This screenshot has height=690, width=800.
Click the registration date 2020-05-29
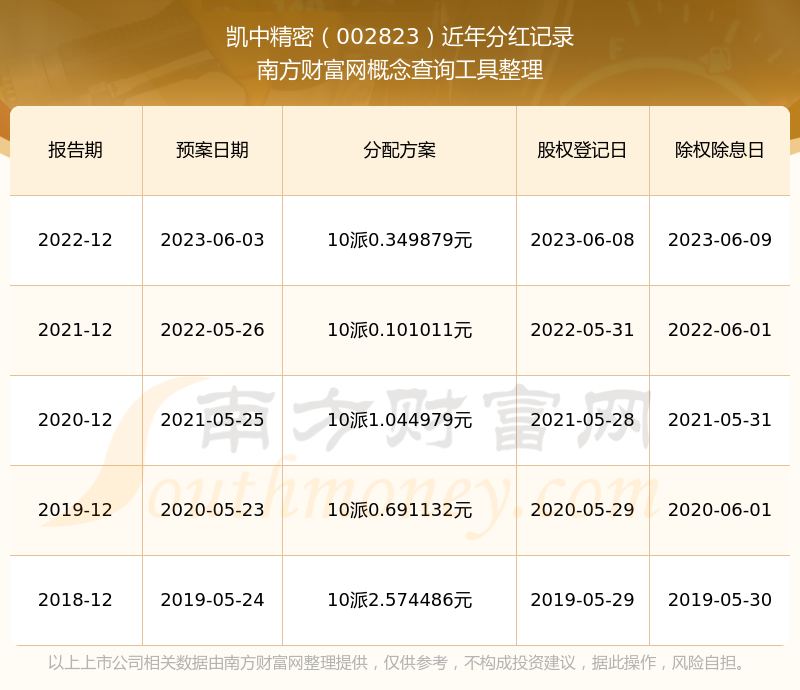pyautogui.click(x=582, y=510)
